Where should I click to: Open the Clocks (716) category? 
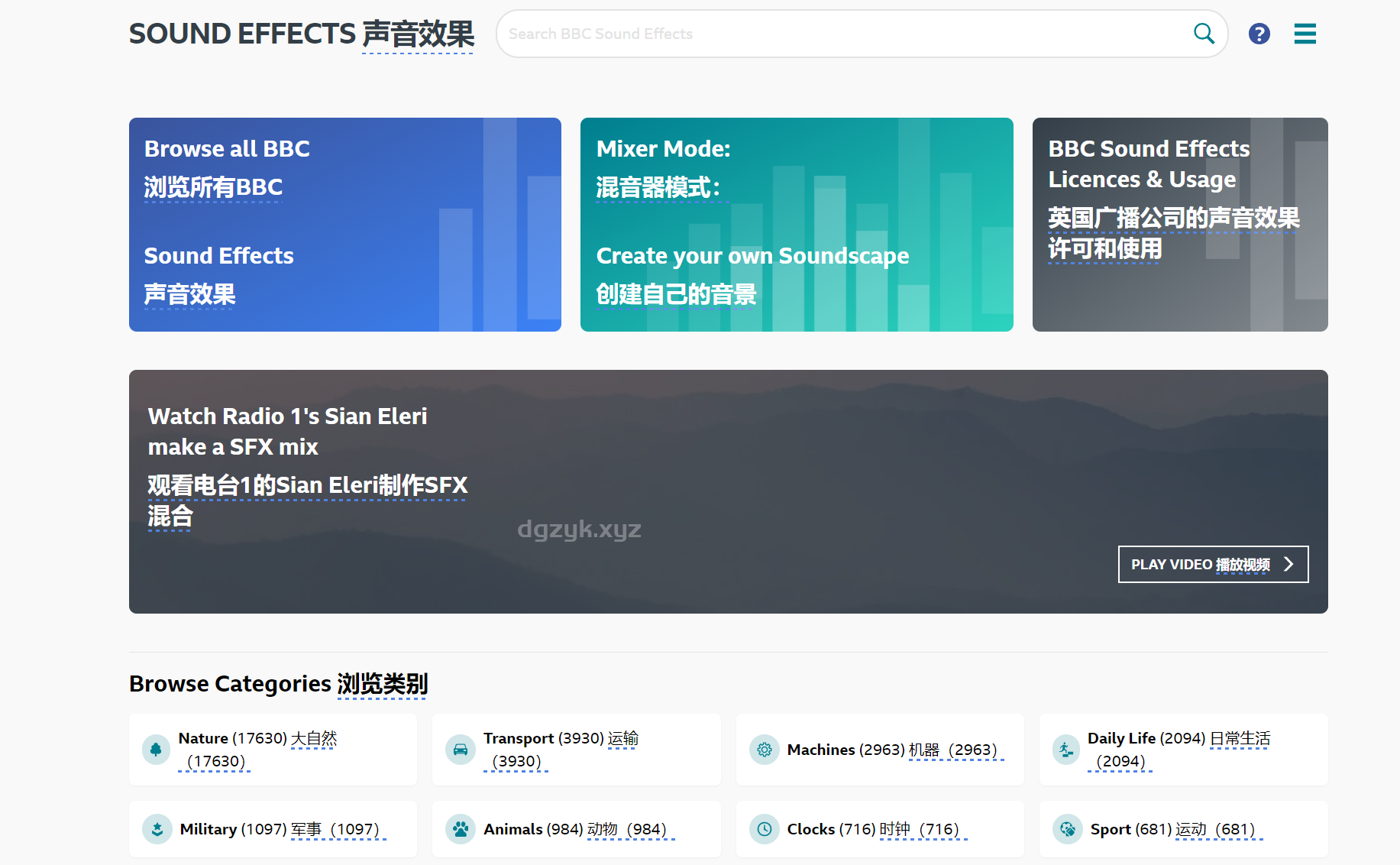[x=880, y=829]
